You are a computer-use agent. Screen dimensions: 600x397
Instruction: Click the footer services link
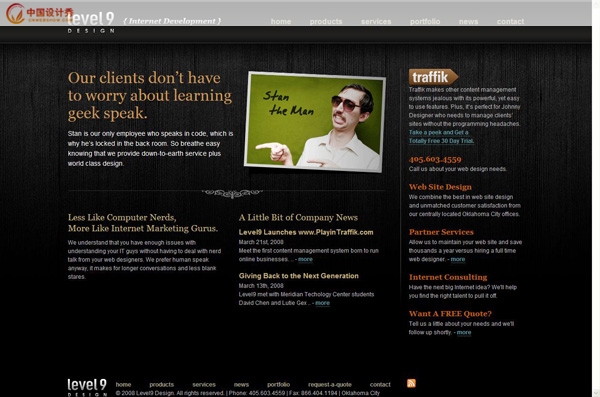[204, 384]
